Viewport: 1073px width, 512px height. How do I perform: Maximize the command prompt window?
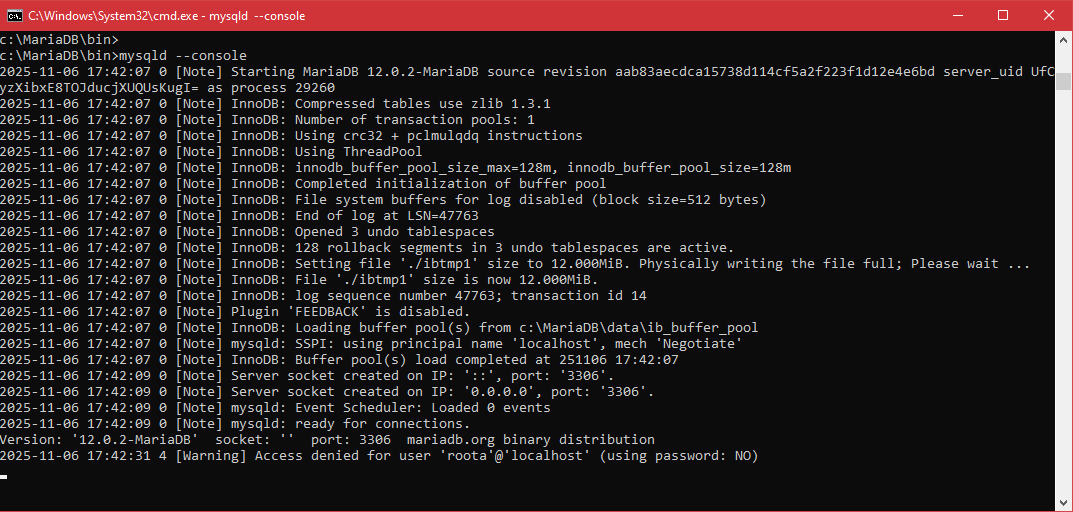coord(1003,15)
